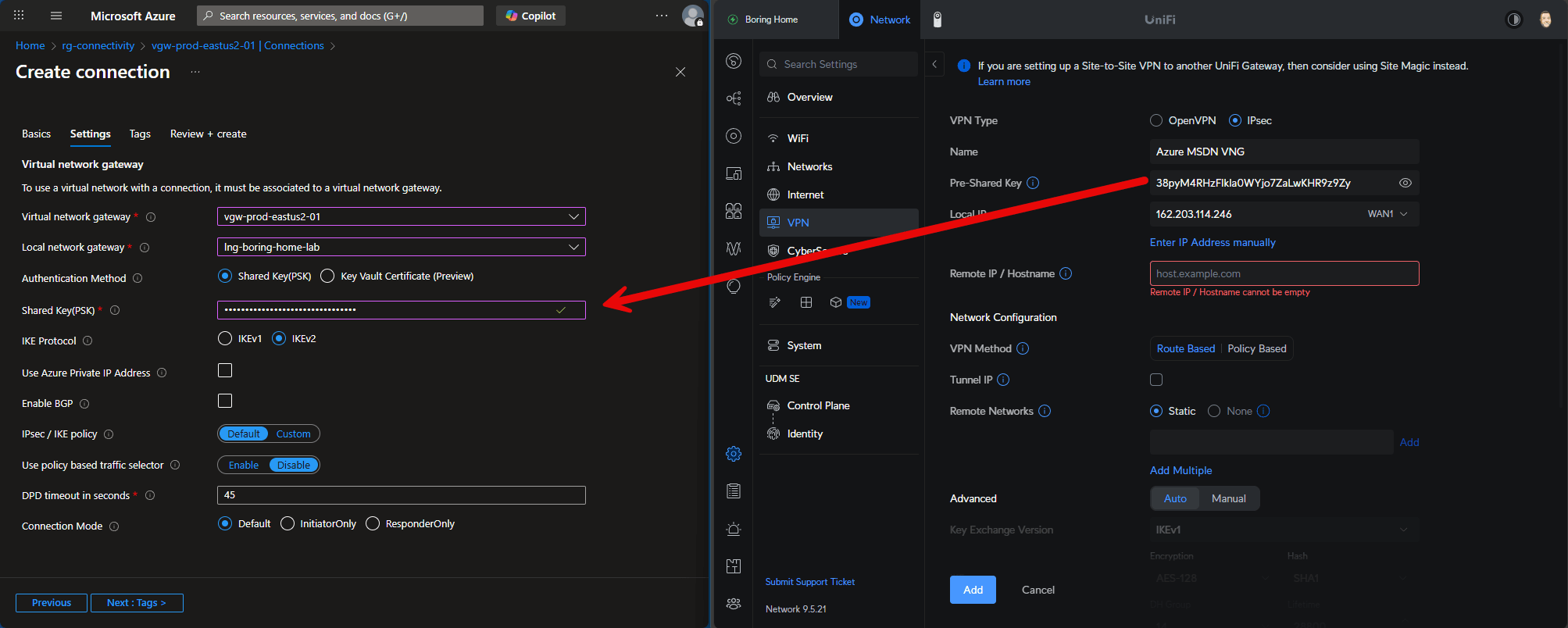The image size is (1568, 628).
Task: Switch to Tags tab
Action: click(x=140, y=134)
